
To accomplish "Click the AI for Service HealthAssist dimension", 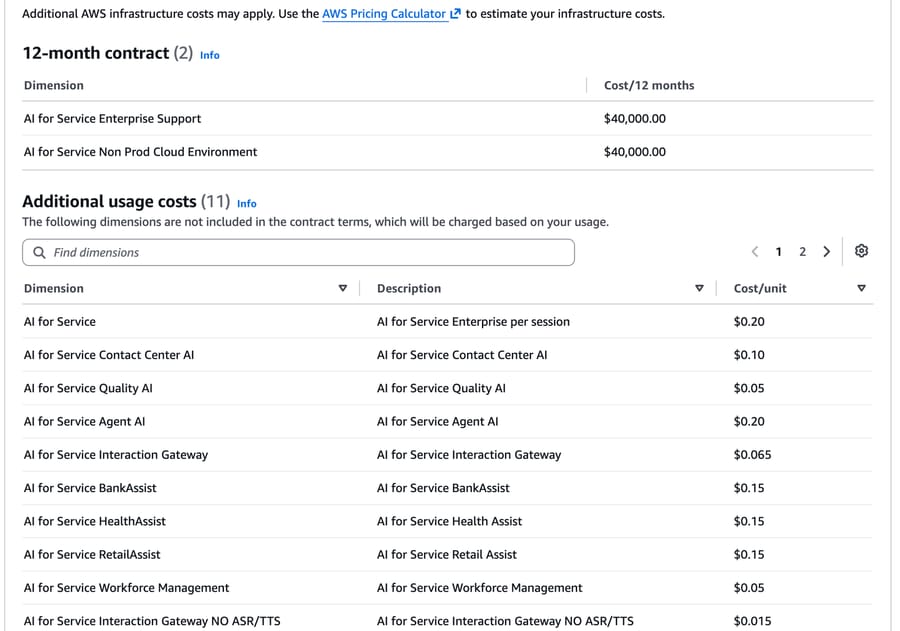I will pyautogui.click(x=95, y=521).
